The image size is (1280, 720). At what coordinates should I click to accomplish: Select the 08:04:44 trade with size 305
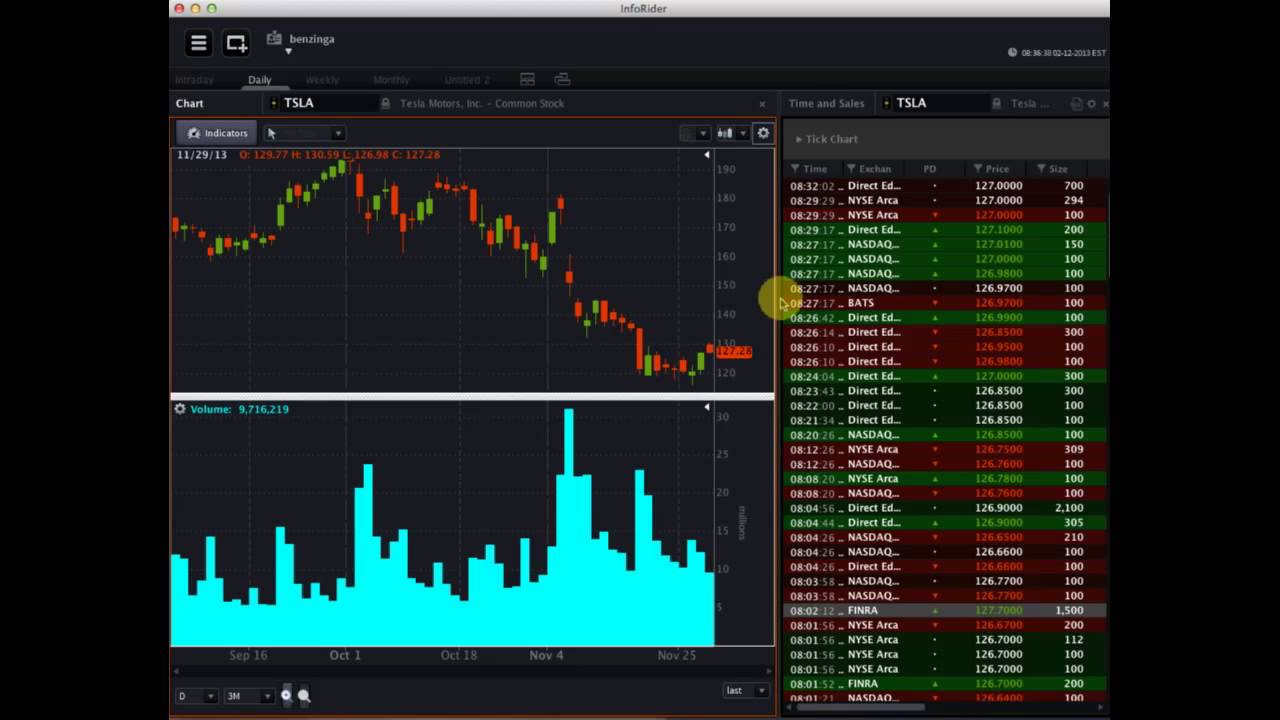click(x=945, y=522)
